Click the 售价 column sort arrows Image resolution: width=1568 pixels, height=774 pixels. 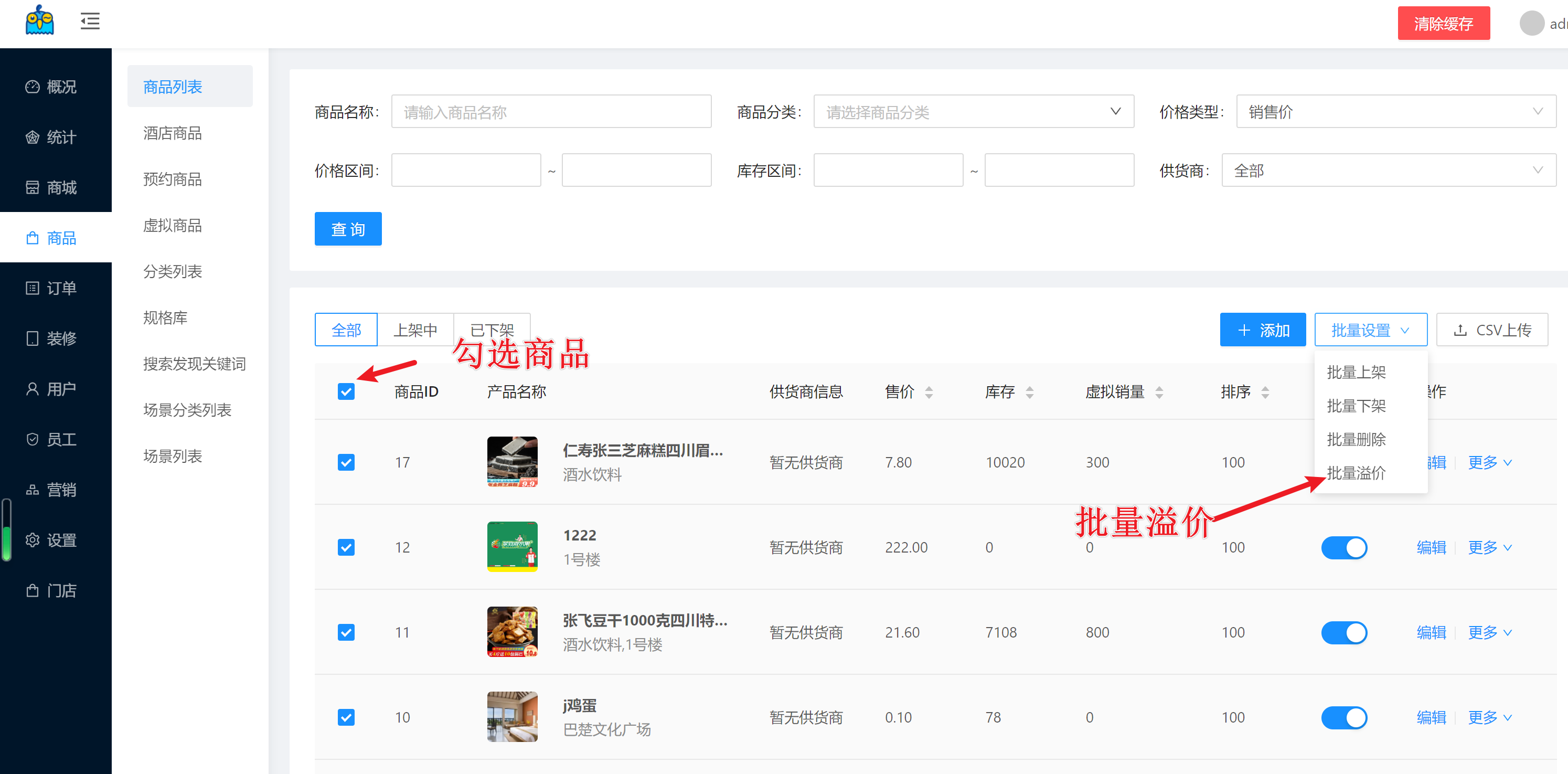(x=928, y=392)
